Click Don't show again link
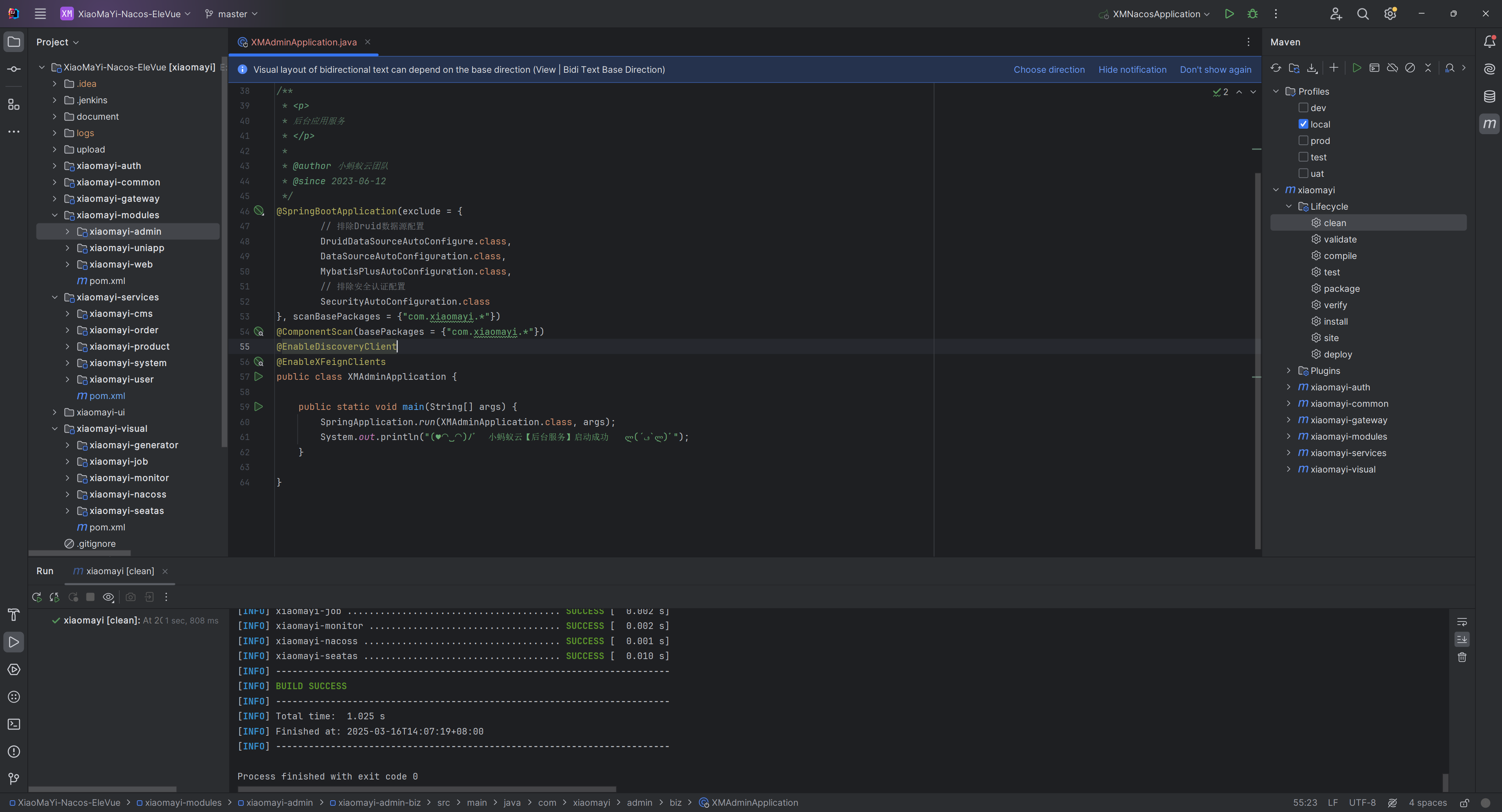The width and height of the screenshot is (1502, 812). [x=1215, y=69]
